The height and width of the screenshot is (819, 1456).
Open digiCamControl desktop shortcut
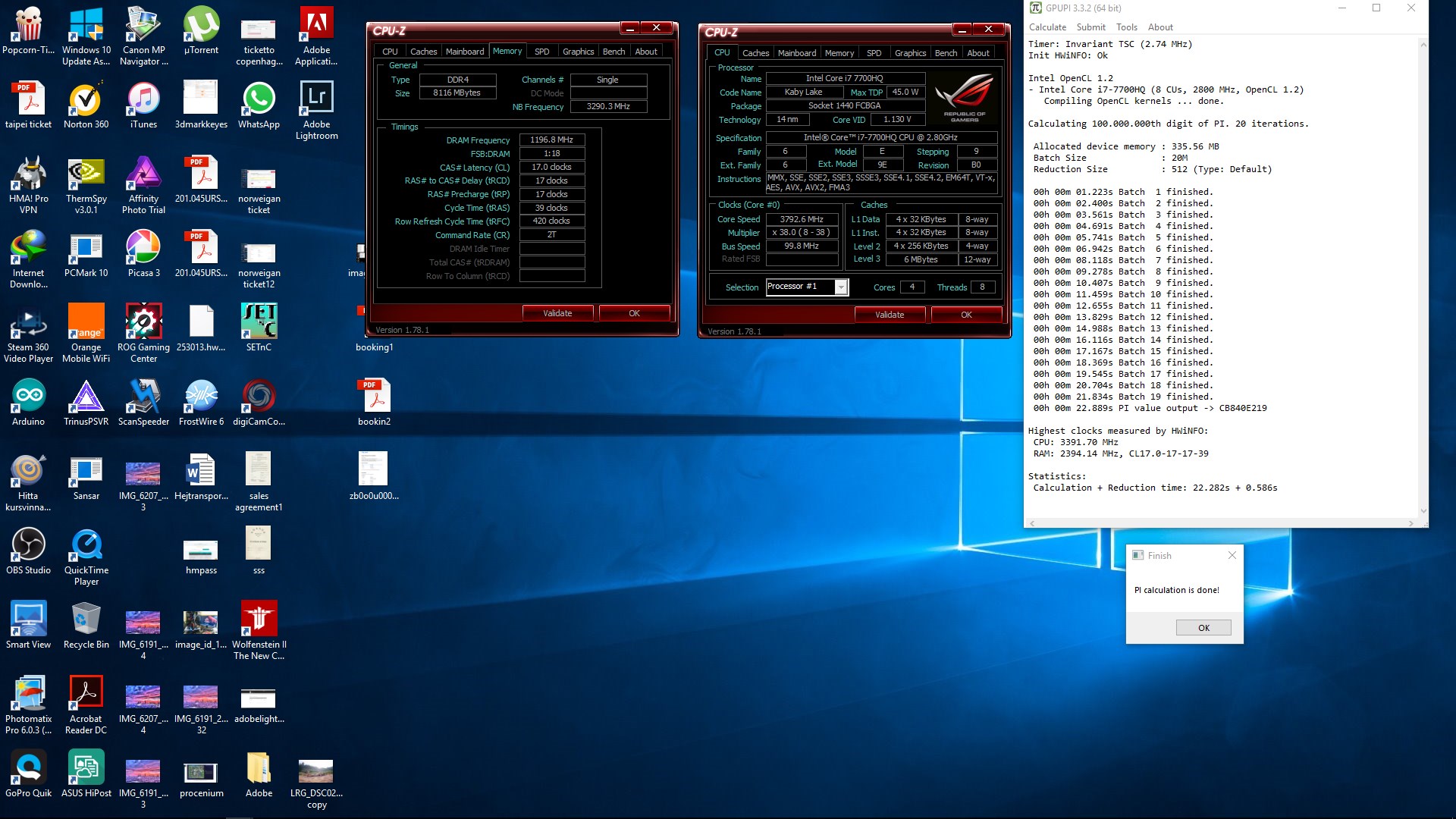coord(259,403)
